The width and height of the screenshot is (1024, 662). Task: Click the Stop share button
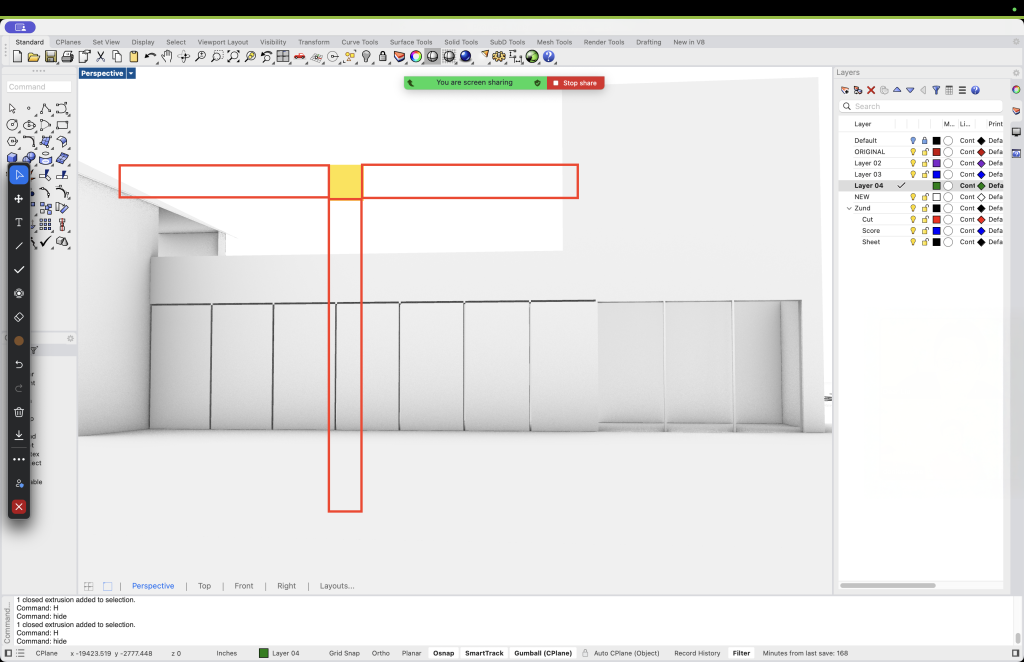(x=578, y=83)
